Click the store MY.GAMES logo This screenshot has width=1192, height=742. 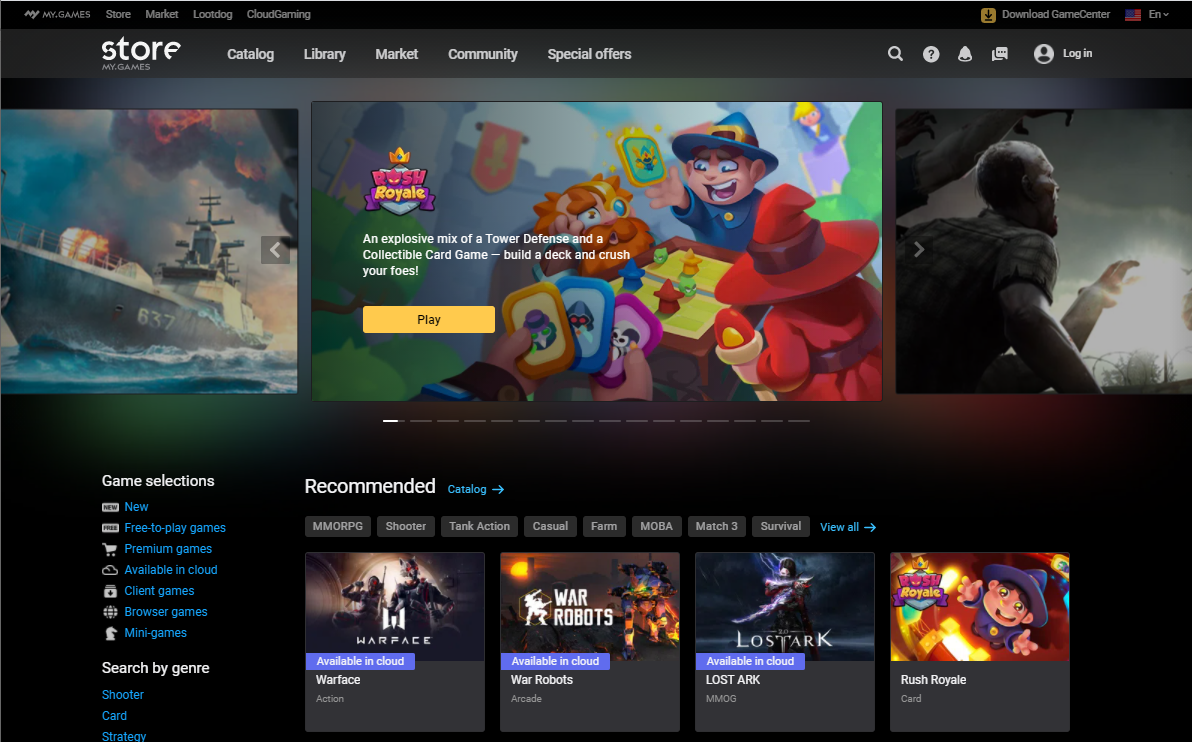pyautogui.click(x=141, y=53)
